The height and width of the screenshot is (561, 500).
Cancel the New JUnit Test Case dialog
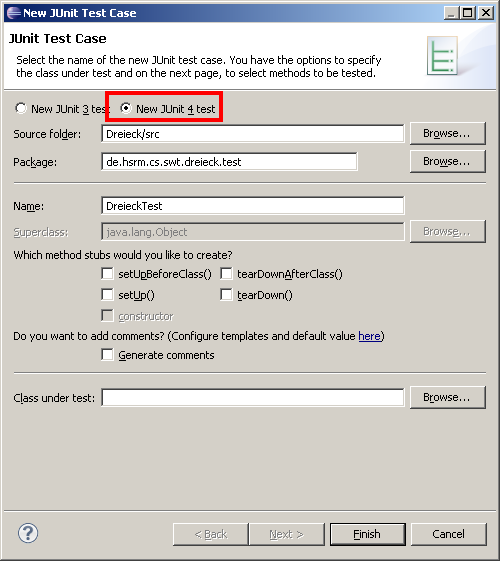[449, 534]
